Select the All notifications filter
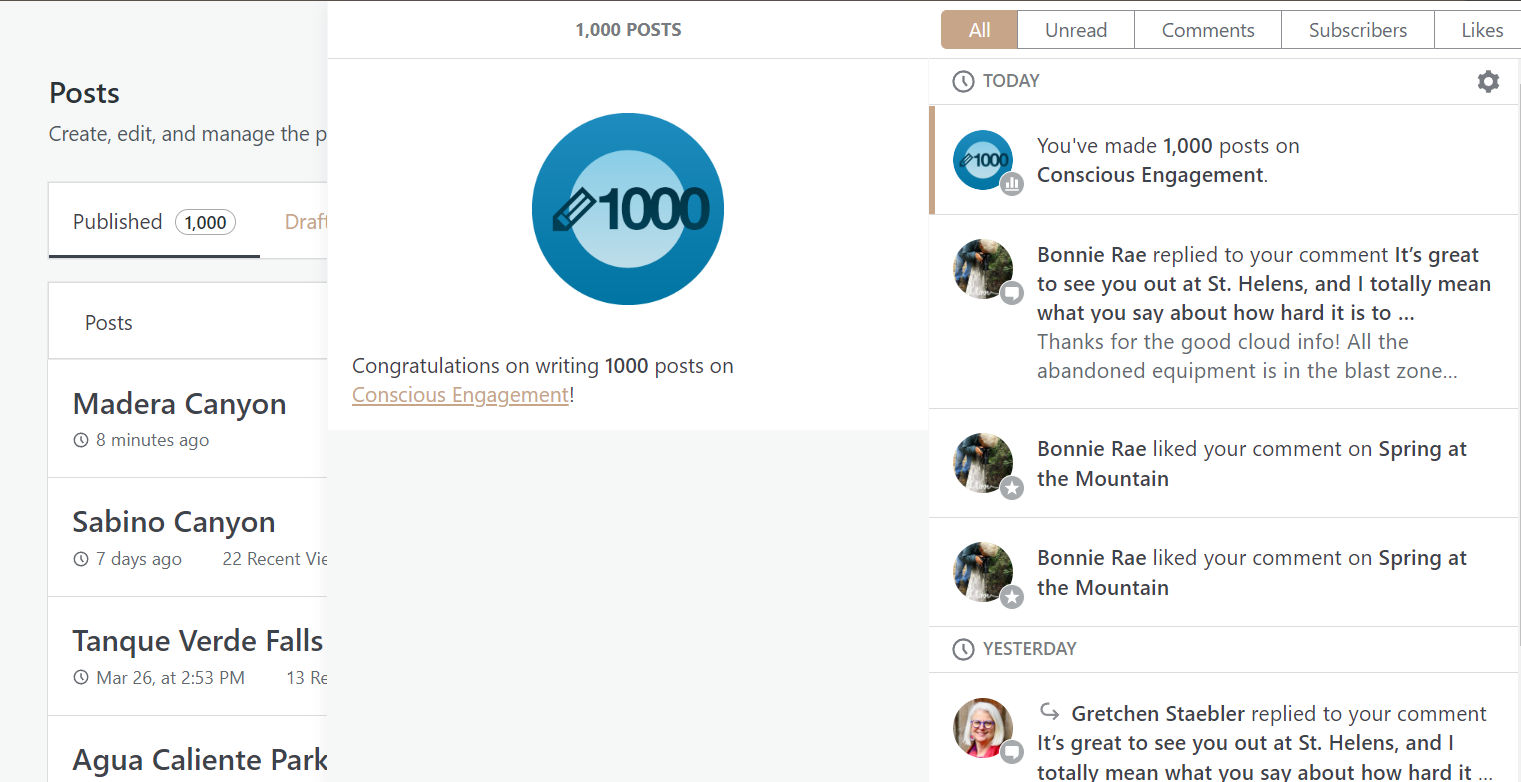This screenshot has width=1521, height=782. [979, 30]
